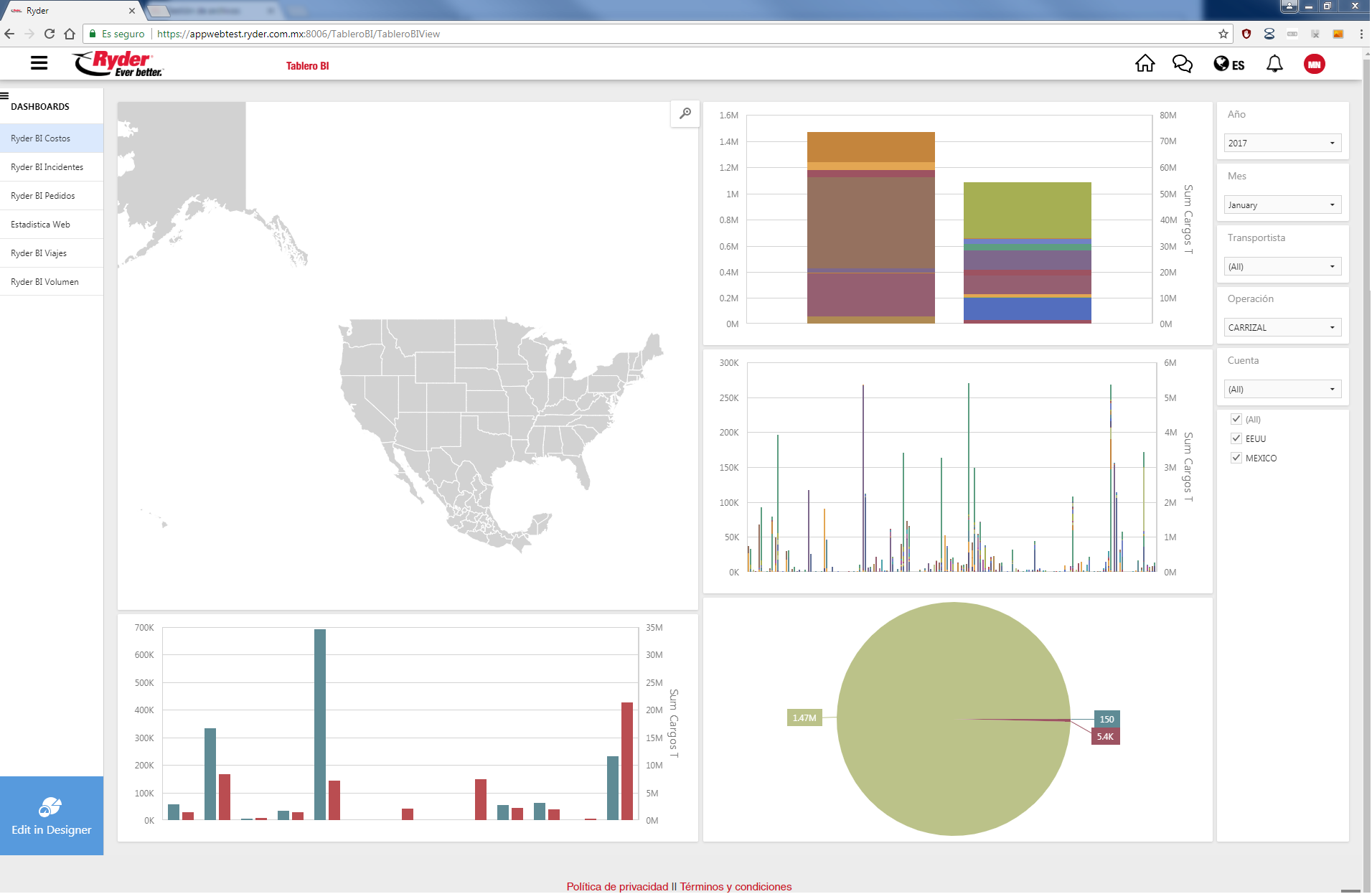
Task: Click the Edit in Designer button
Action: pyautogui.click(x=52, y=816)
